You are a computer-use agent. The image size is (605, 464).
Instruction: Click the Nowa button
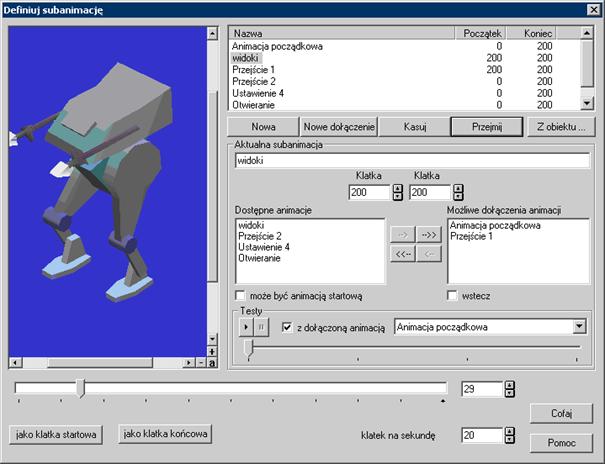(x=263, y=127)
